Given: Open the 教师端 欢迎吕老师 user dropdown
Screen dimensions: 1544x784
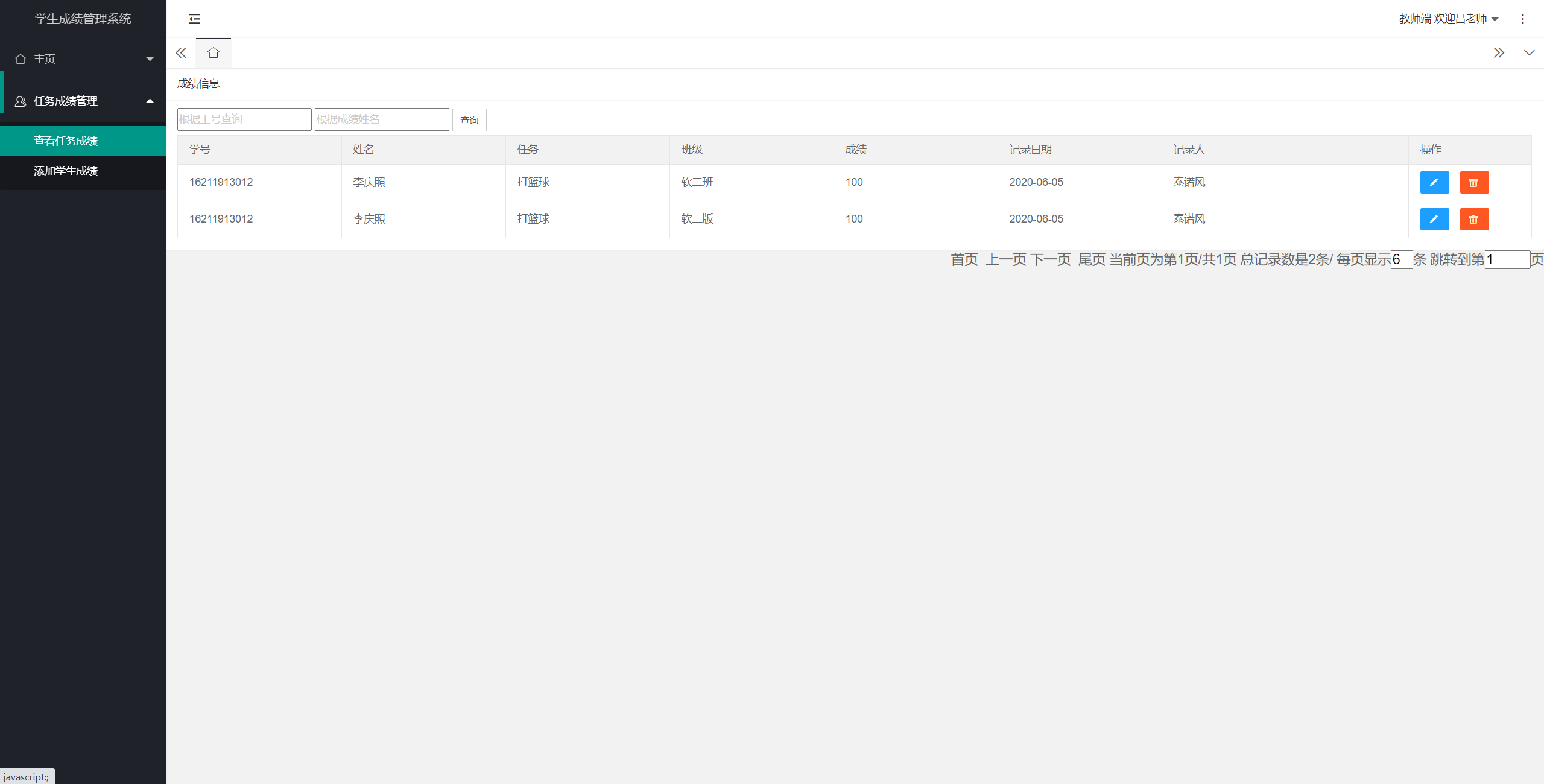Looking at the screenshot, I should pos(1448,19).
